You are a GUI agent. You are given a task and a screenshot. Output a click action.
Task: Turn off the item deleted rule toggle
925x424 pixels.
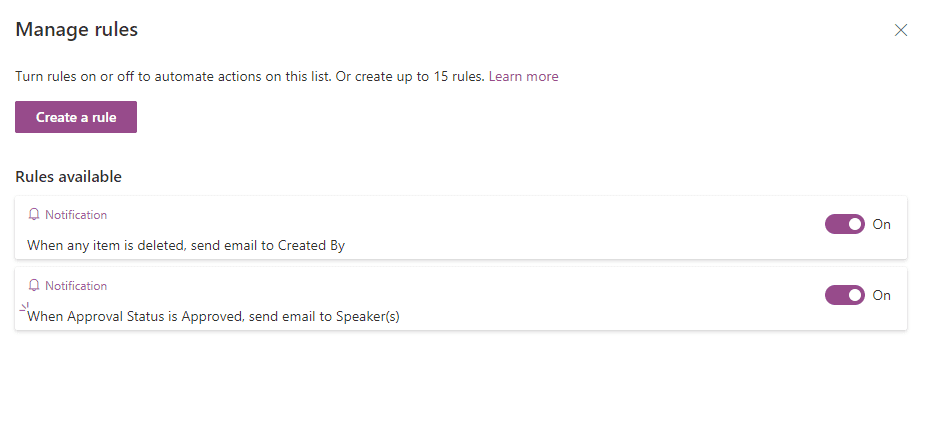845,224
